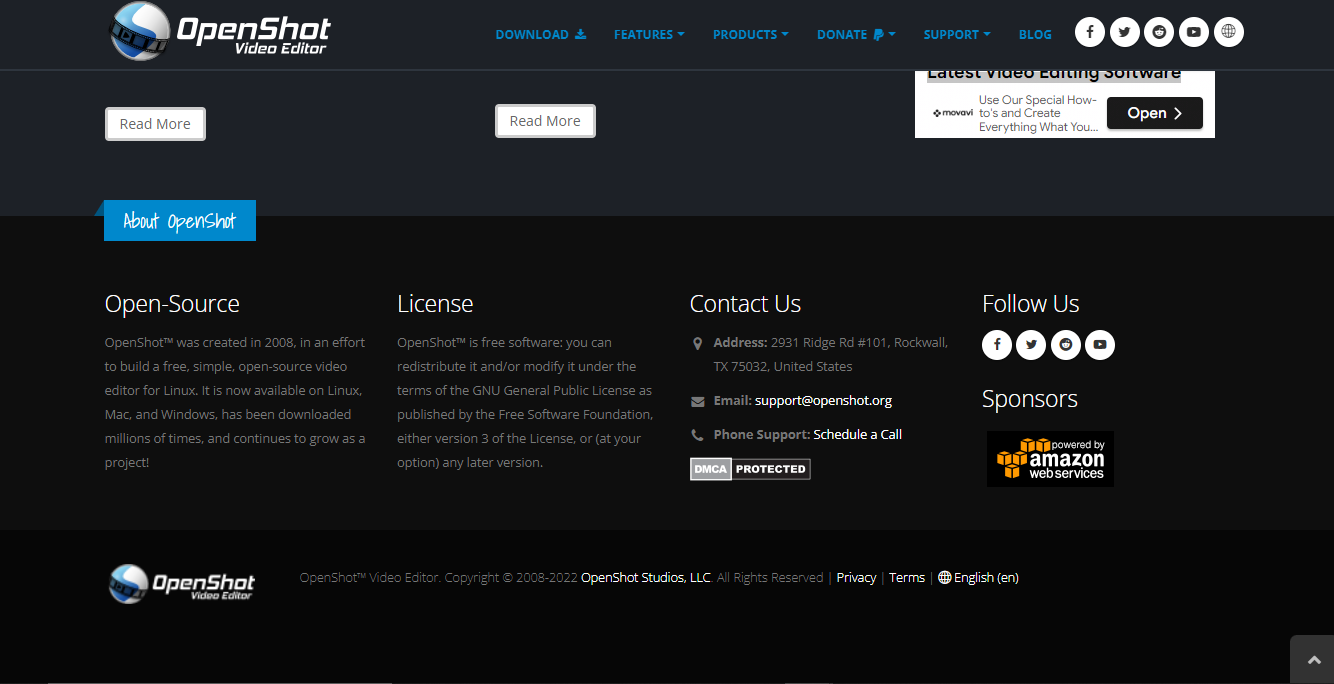Click Twitter icon under Follow Us

1031,345
